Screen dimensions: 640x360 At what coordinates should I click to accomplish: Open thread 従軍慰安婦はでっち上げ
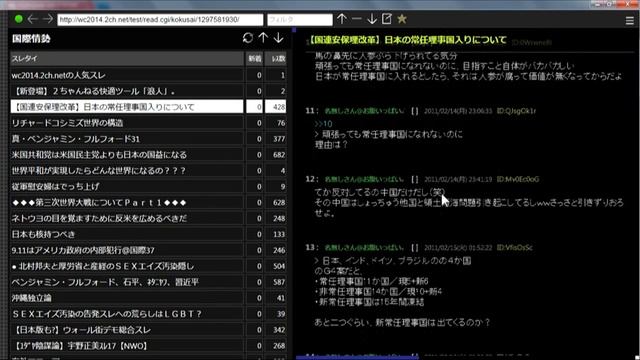127,187
